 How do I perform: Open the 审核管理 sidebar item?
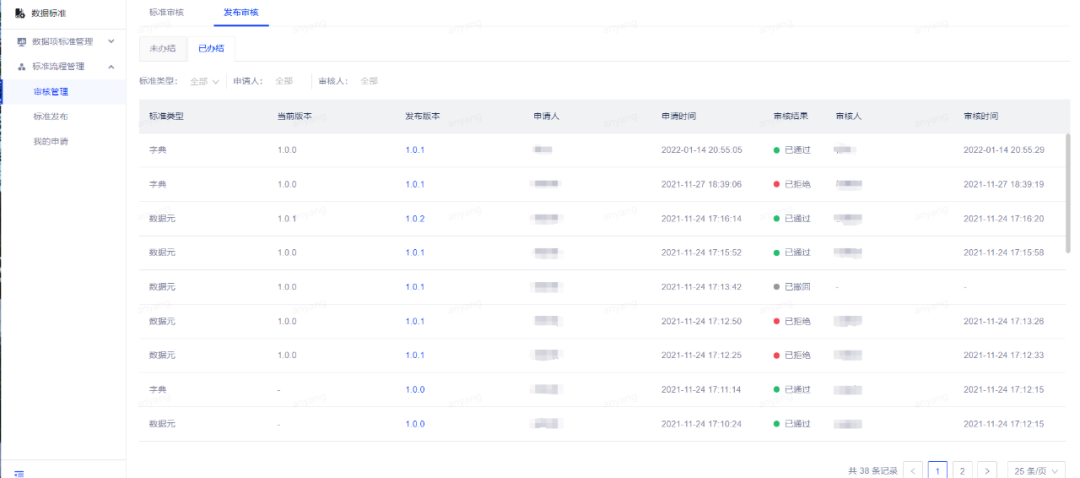point(63,92)
